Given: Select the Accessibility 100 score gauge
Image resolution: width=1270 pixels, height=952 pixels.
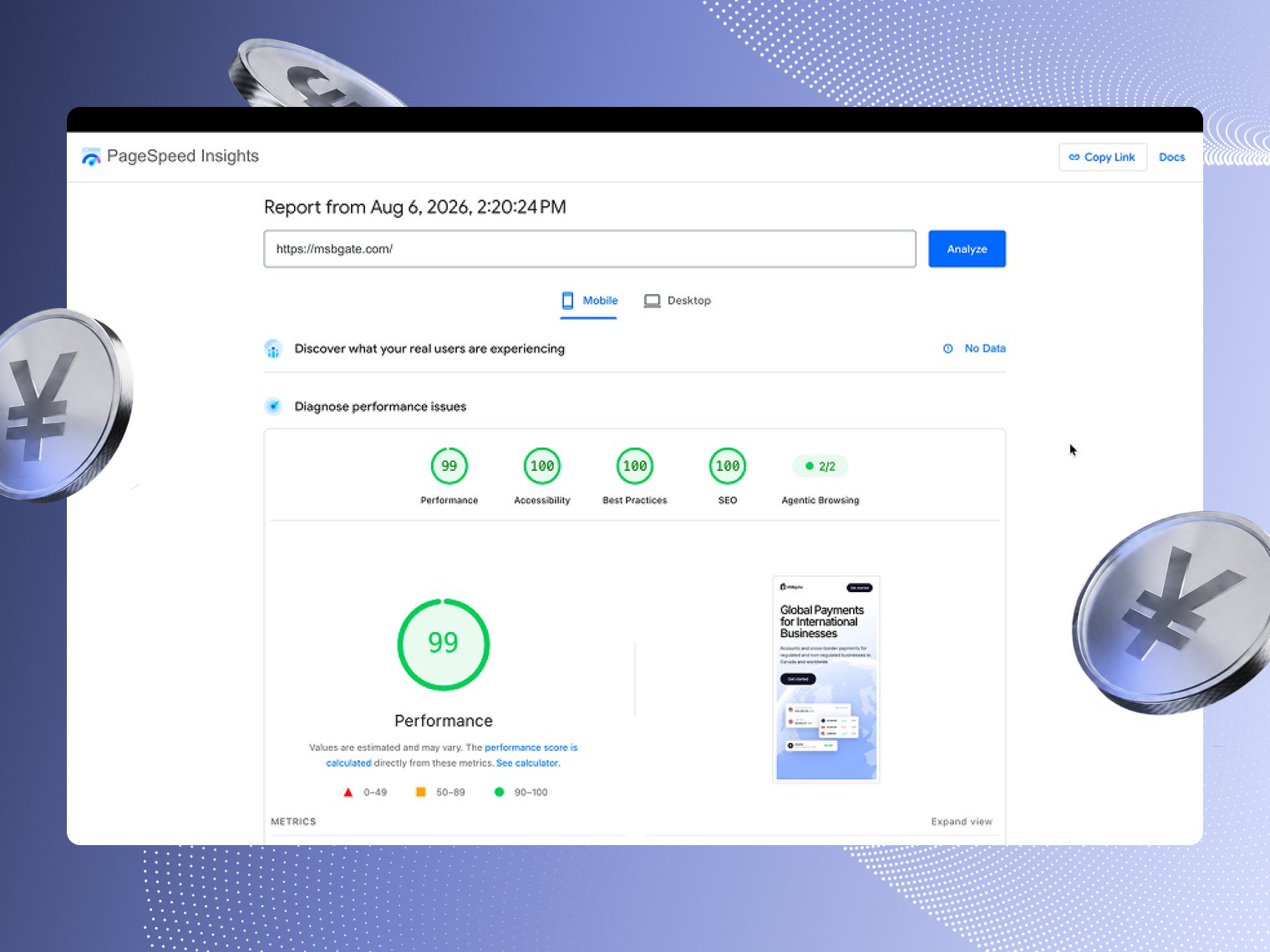Looking at the screenshot, I should point(542,466).
